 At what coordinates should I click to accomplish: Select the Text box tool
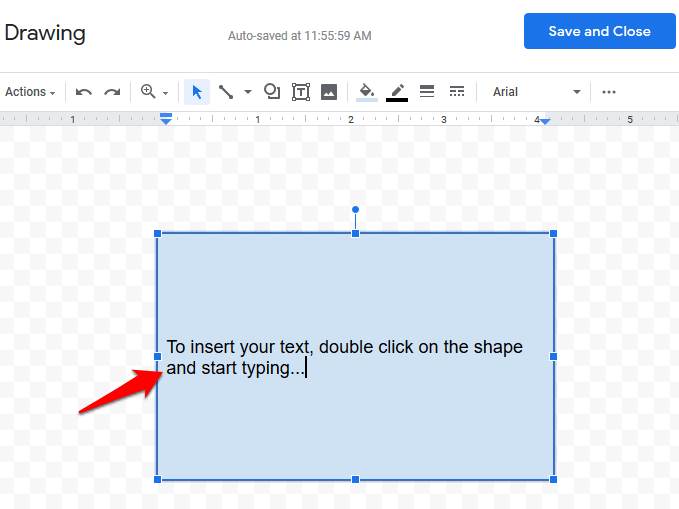tap(301, 92)
